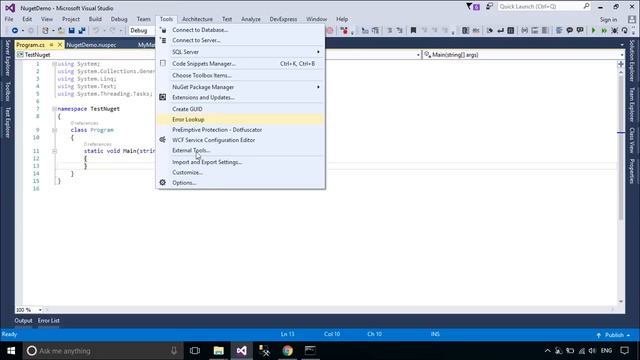The image size is (640, 360).
Task: Open the Error List panel tab
Action: [49, 321]
